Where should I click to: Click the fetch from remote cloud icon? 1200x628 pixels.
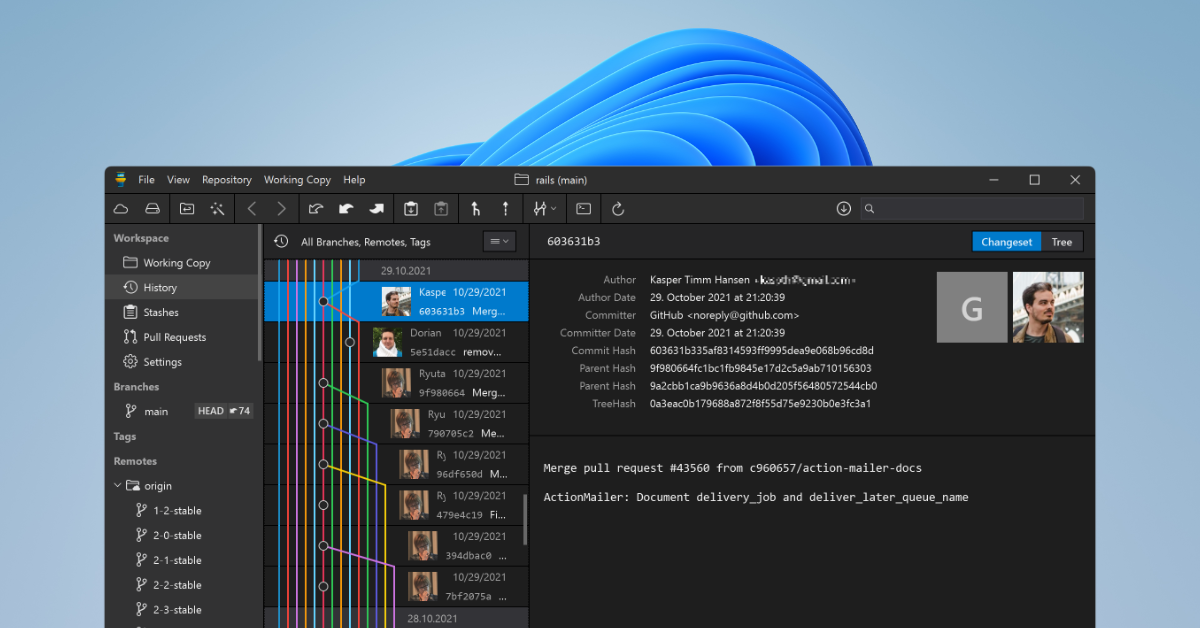pyautogui.click(x=120, y=208)
